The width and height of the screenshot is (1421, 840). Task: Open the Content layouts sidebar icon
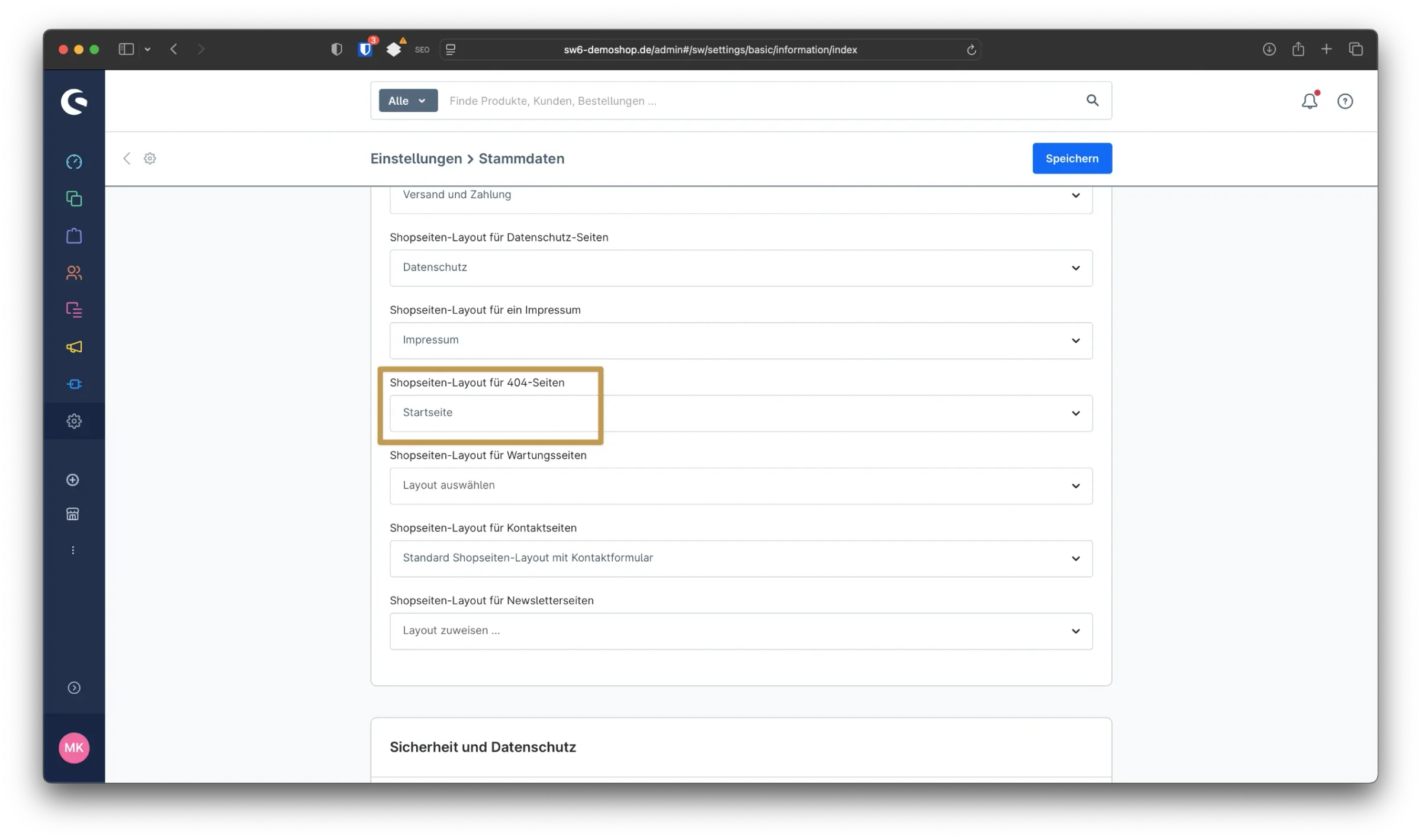[x=74, y=310]
